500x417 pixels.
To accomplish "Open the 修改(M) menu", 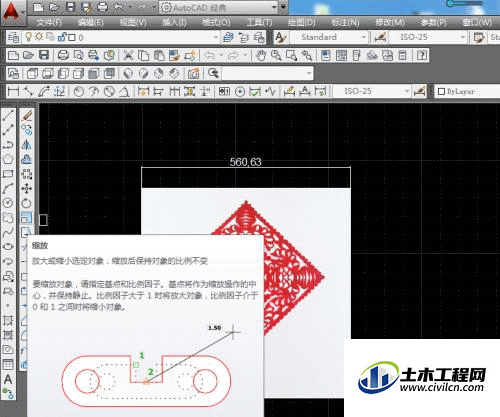I will pos(390,23).
